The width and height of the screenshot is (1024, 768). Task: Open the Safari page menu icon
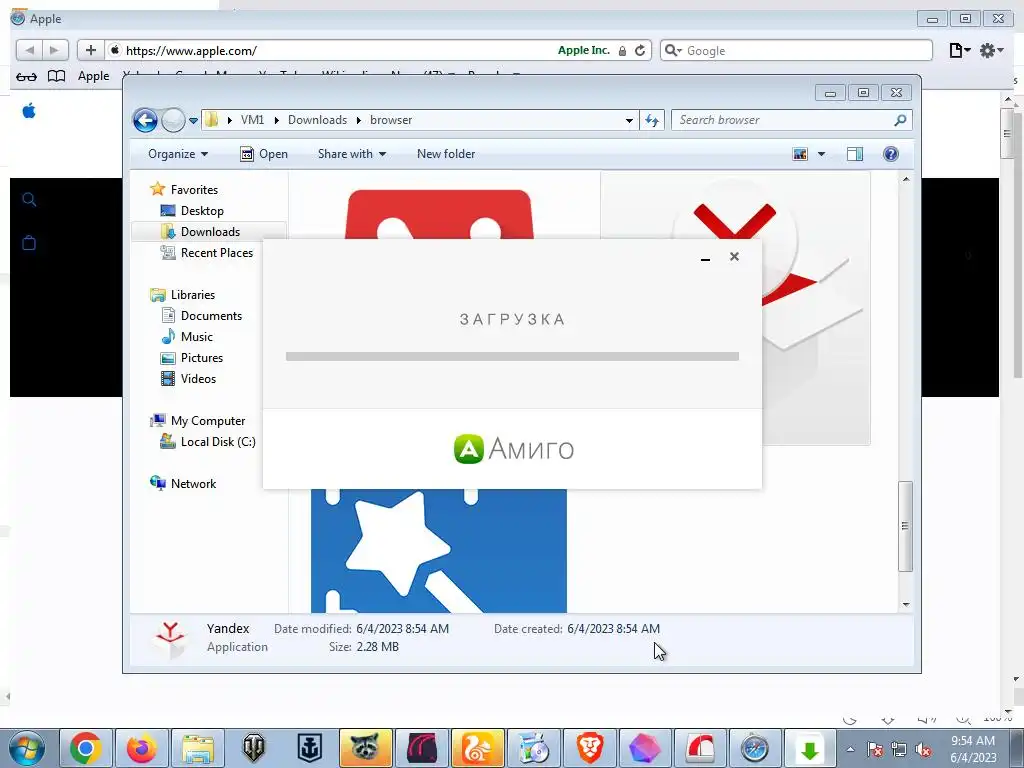click(x=959, y=50)
